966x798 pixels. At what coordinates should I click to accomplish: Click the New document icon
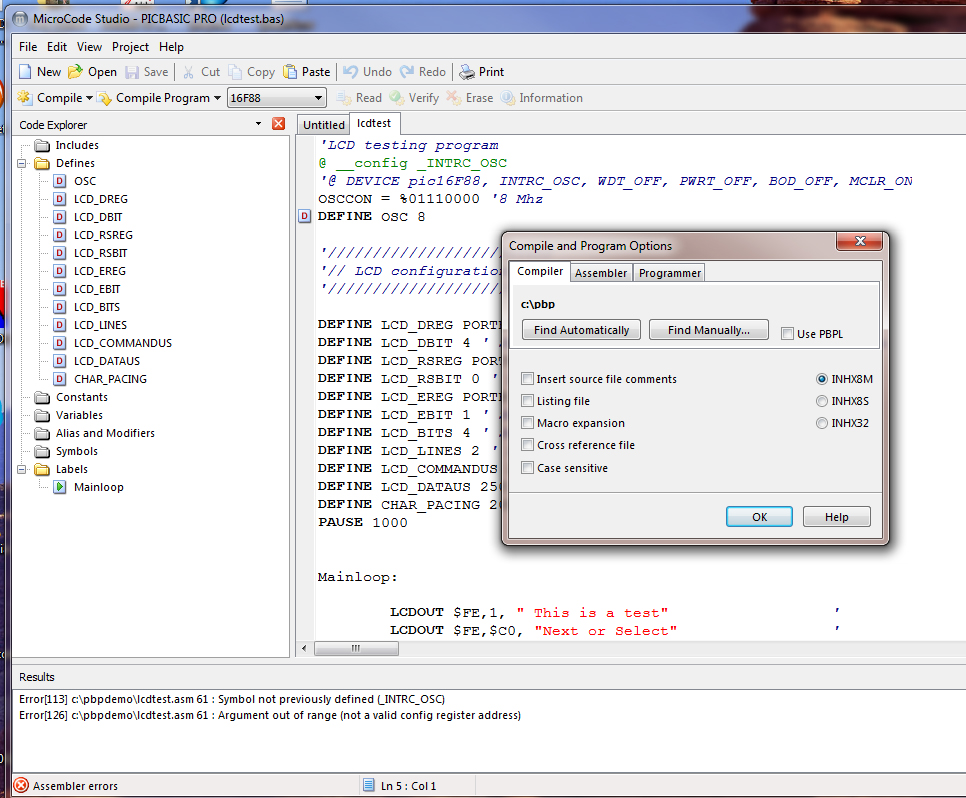click(25, 71)
